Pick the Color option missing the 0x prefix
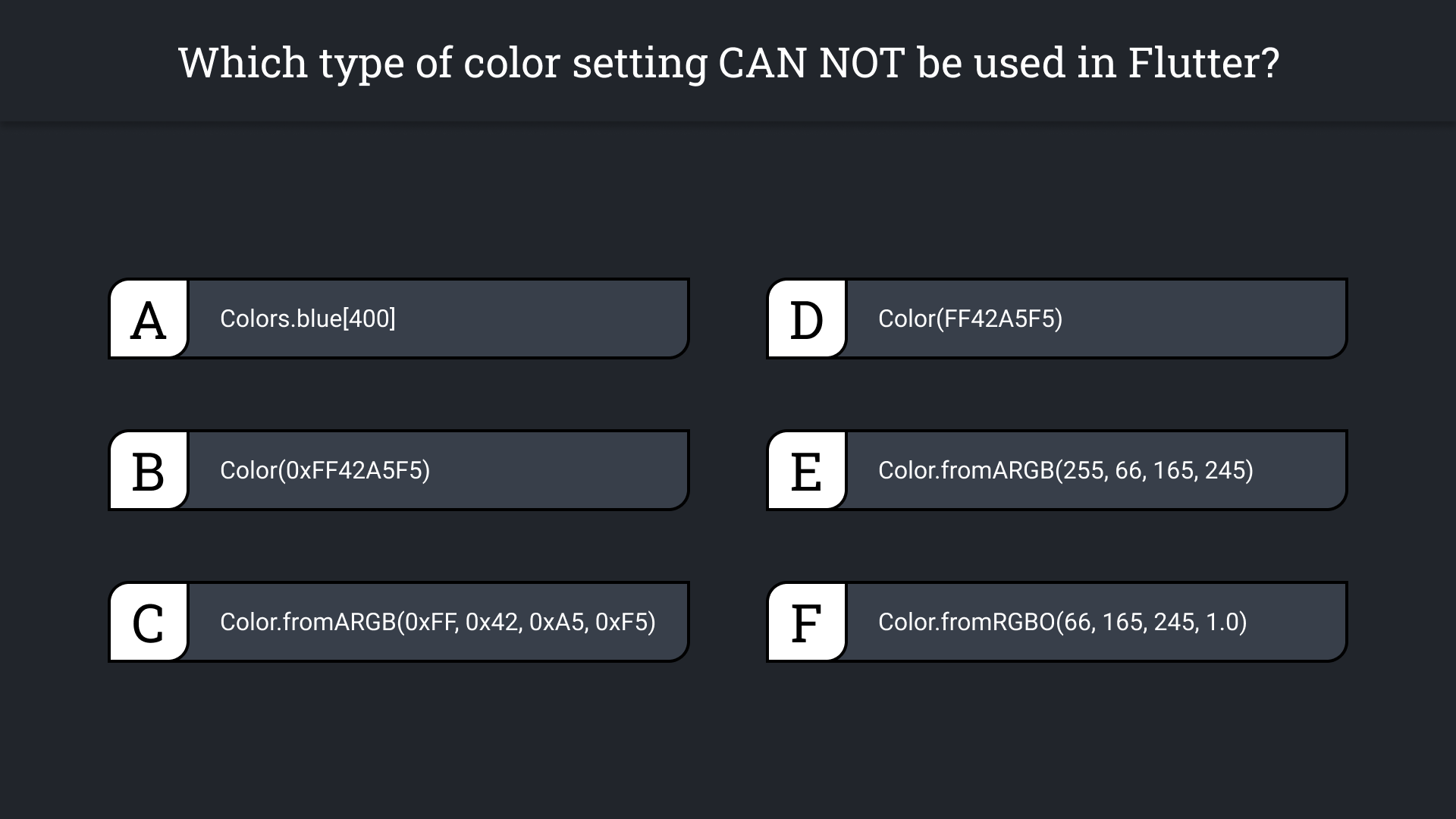 pos(970,318)
